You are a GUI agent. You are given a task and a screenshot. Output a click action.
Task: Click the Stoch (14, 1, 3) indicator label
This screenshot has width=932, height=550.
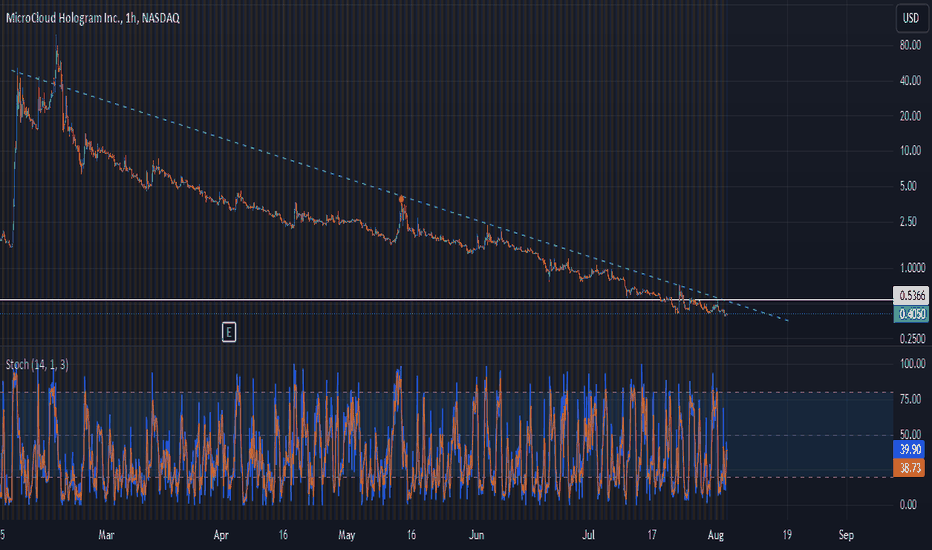coord(37,364)
